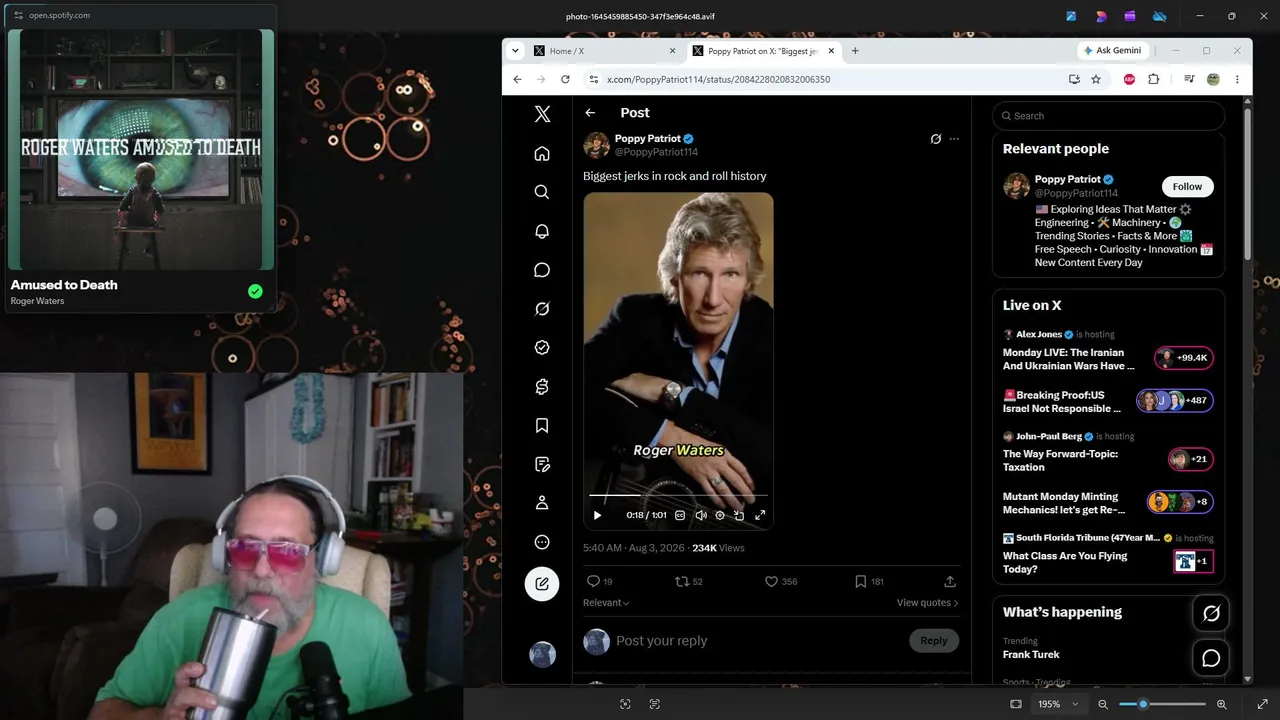Open Alex Jones Monday LIVE space
Image resolution: width=1280 pixels, height=720 pixels.
1108,351
